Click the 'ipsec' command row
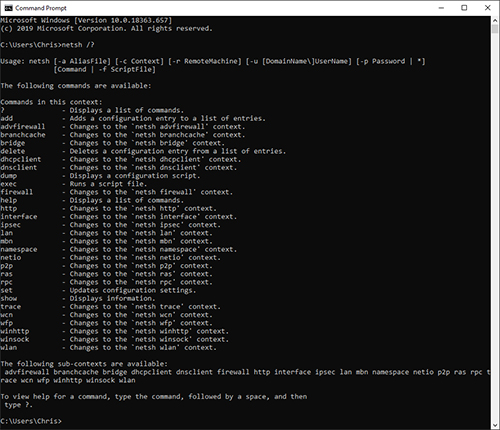This screenshot has width=500, height=430. (x=111, y=225)
